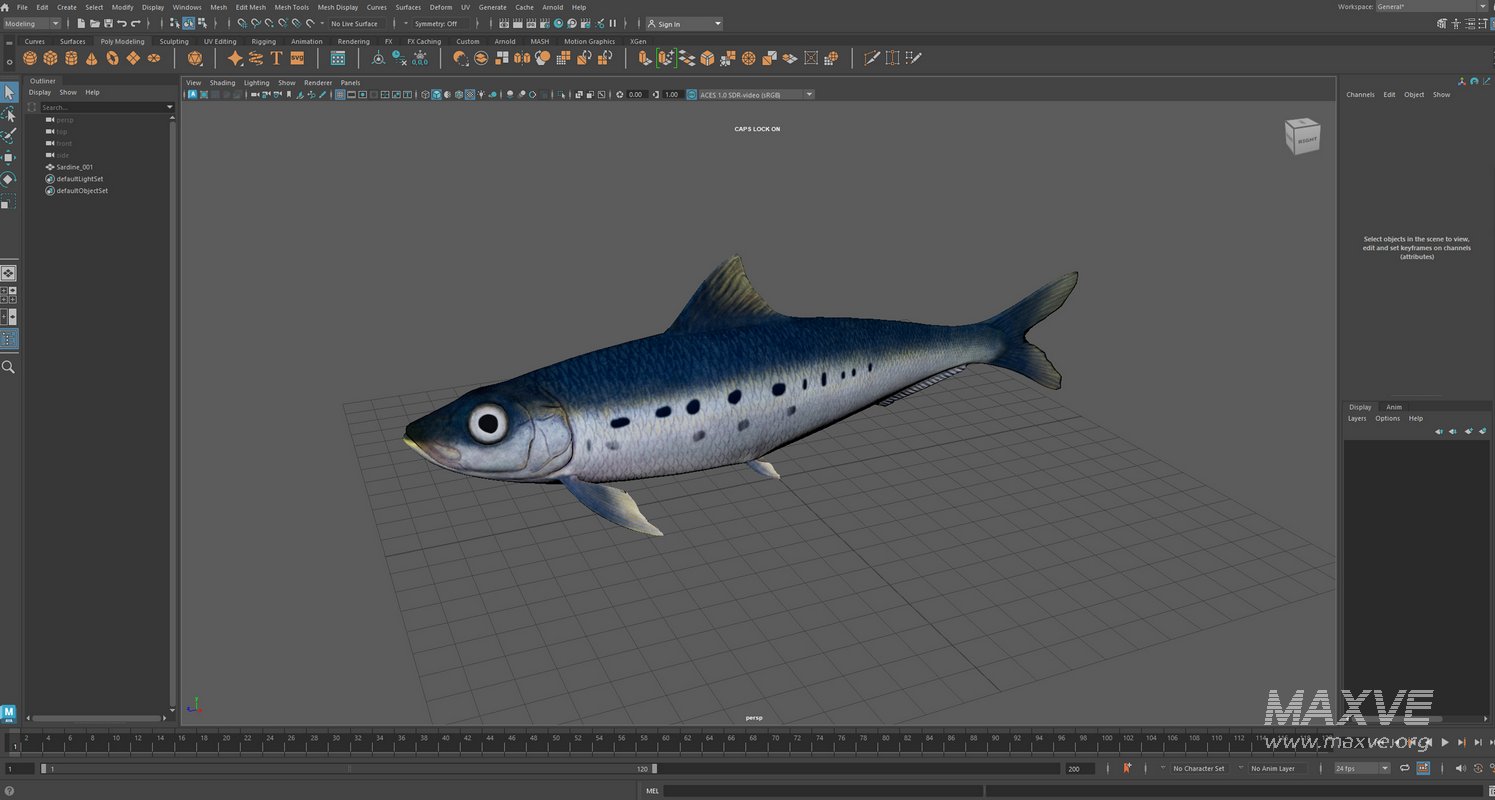The height and width of the screenshot is (800, 1495).
Task: Open the Outliner search magnifier icon
Action: (x=33, y=107)
